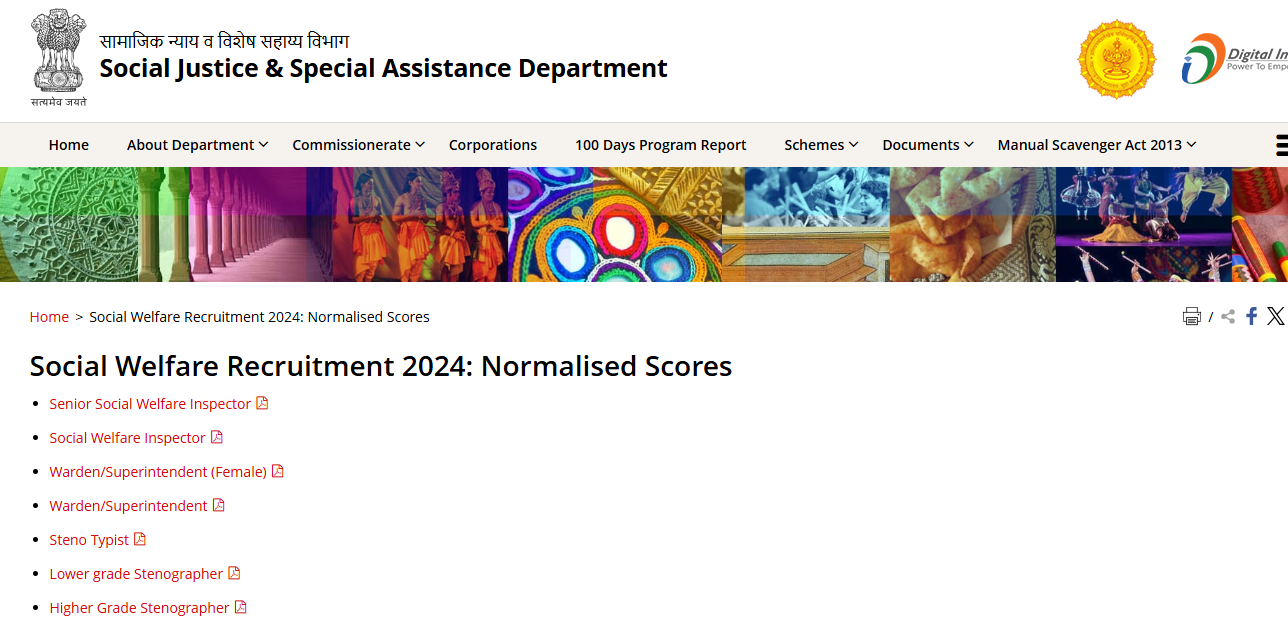Open 100 Days Program Report menu item
1288x618 pixels.
[660, 144]
